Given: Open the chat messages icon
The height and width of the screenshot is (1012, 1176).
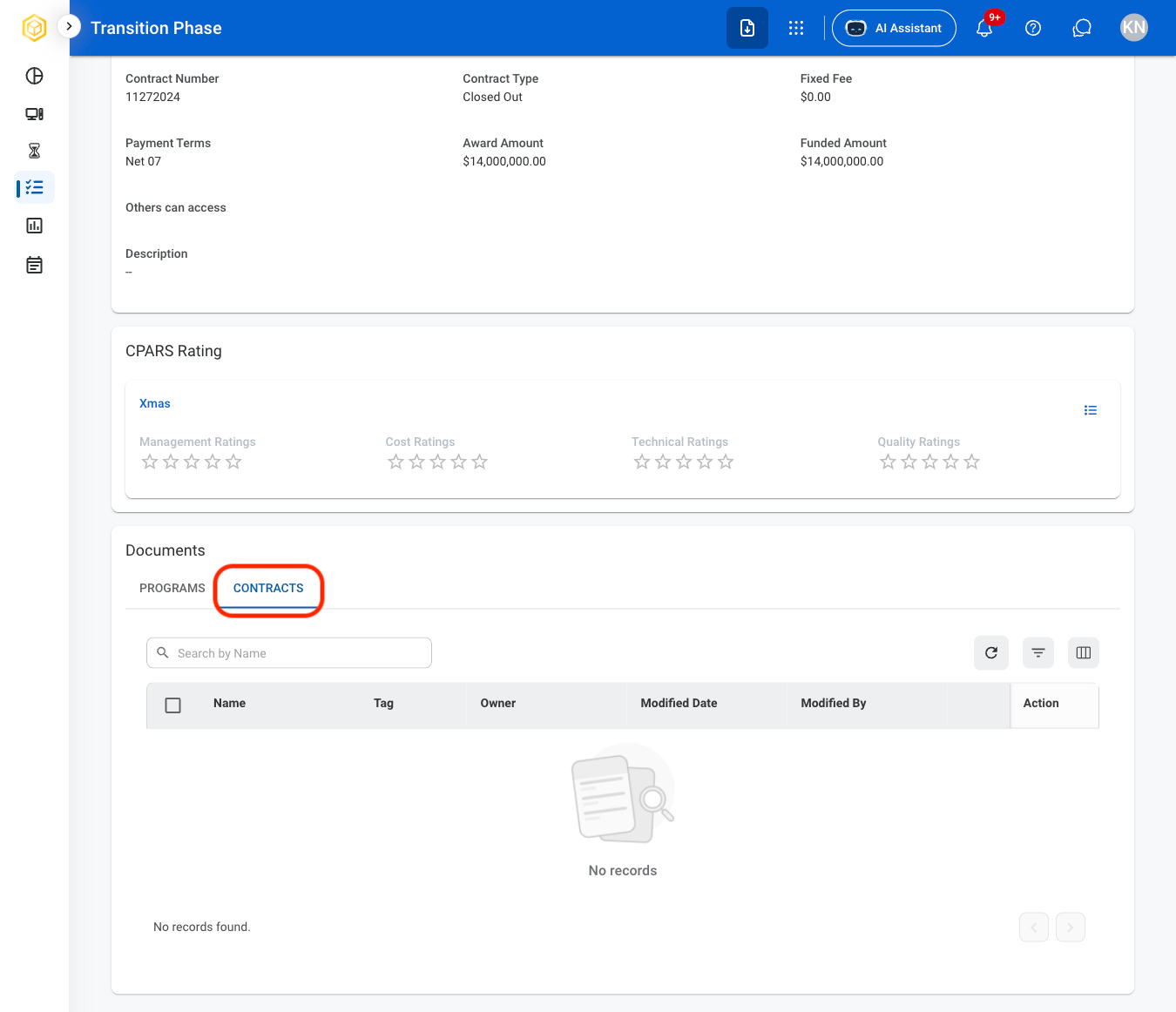Looking at the screenshot, I should [x=1082, y=28].
